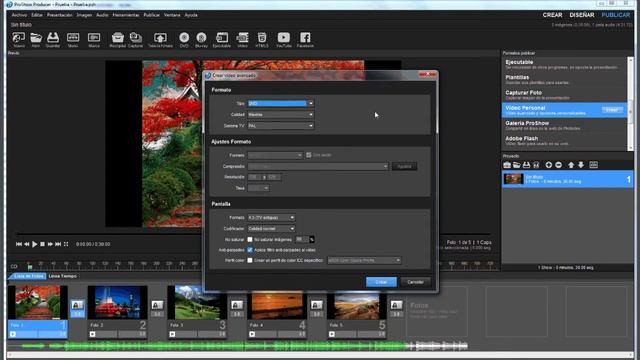
Task: Click the Recopilar toolbar icon
Action: click(118, 39)
